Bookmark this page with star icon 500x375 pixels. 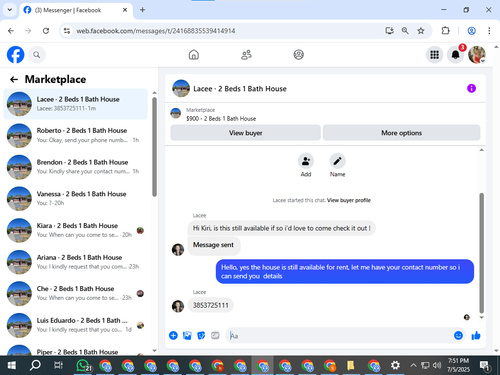(x=421, y=31)
